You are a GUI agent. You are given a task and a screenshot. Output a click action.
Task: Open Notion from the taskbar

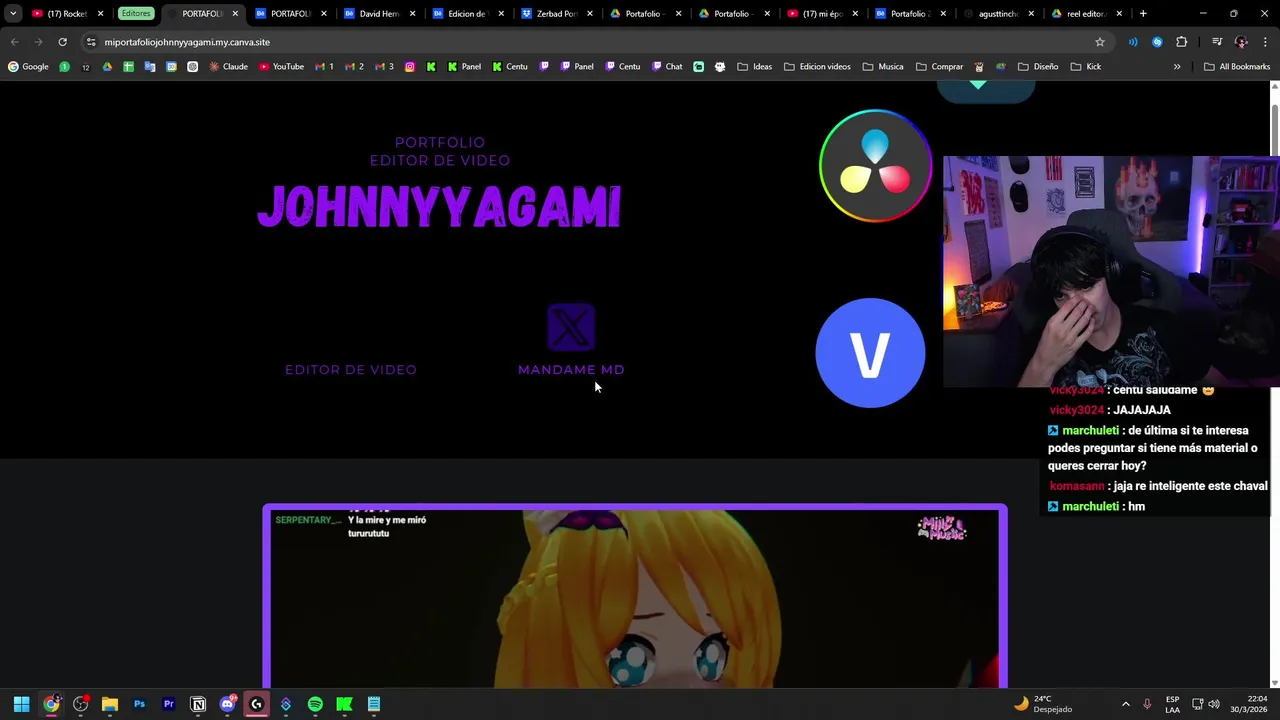198,704
